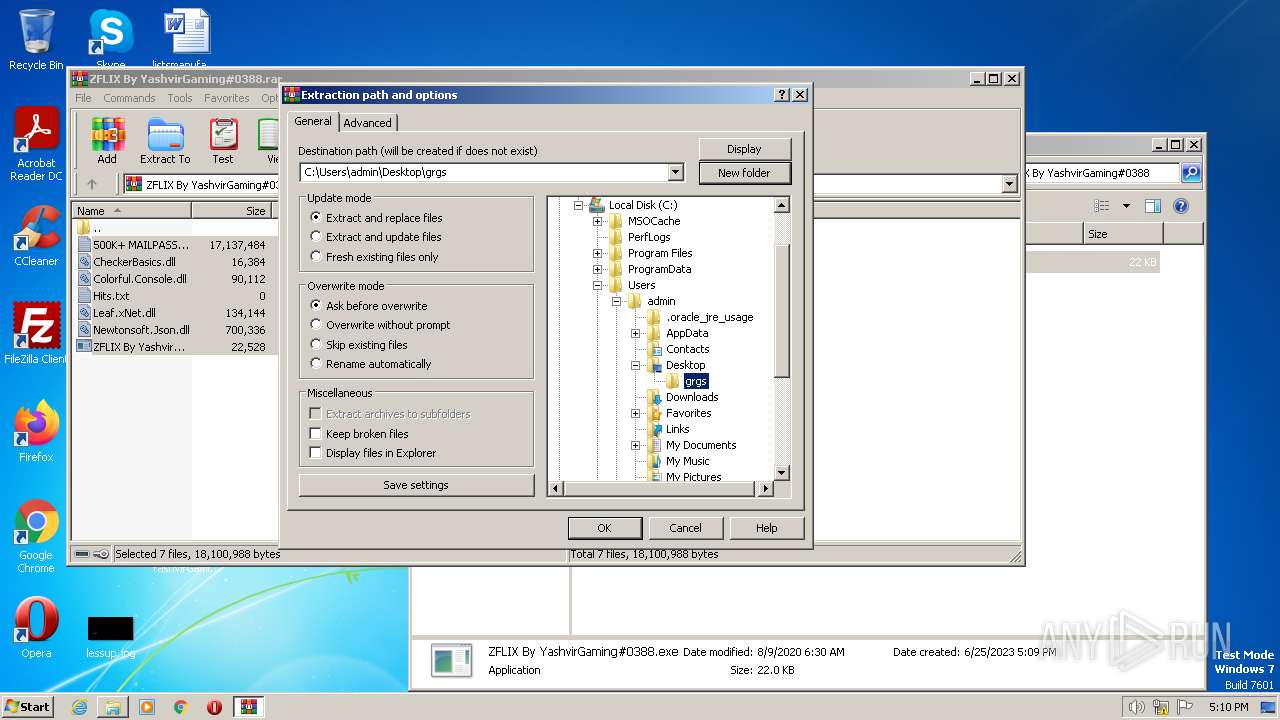Select Overwrite without prompt option
This screenshot has height=720, width=1280.
click(380, 325)
